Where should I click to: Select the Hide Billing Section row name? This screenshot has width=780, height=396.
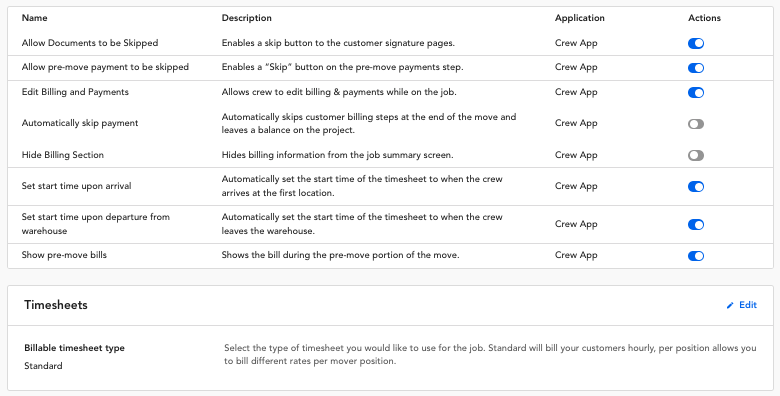pos(63,155)
